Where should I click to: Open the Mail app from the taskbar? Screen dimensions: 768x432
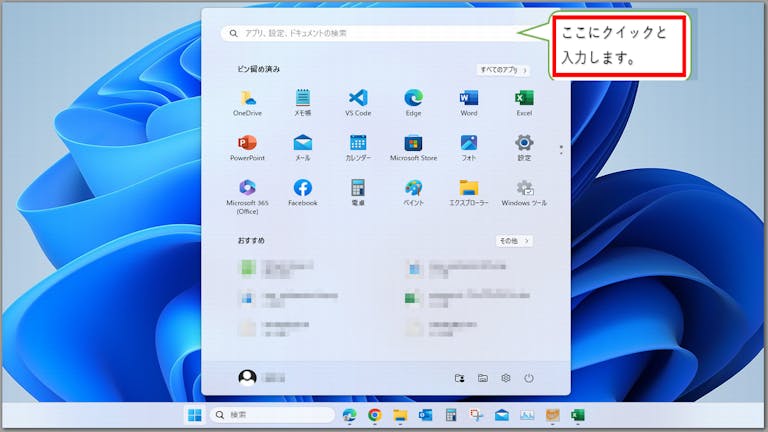pos(502,415)
